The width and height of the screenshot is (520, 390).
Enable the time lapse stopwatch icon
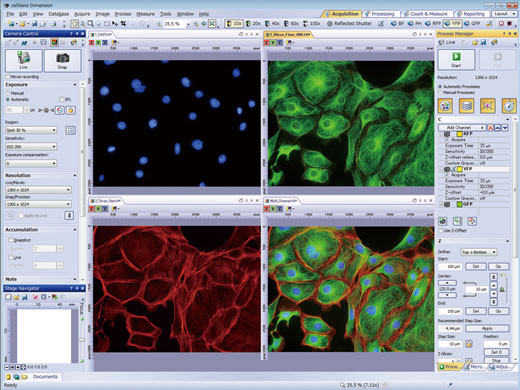509,106
